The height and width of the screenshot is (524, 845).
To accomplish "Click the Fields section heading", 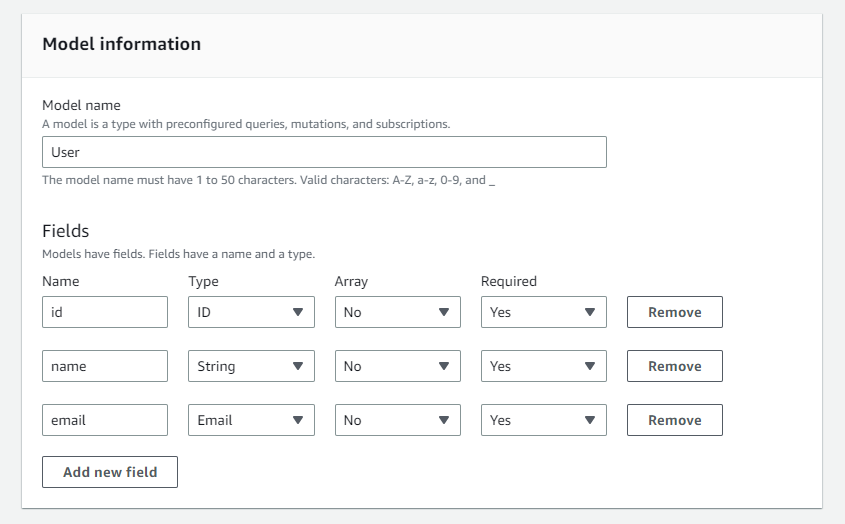I will (66, 231).
